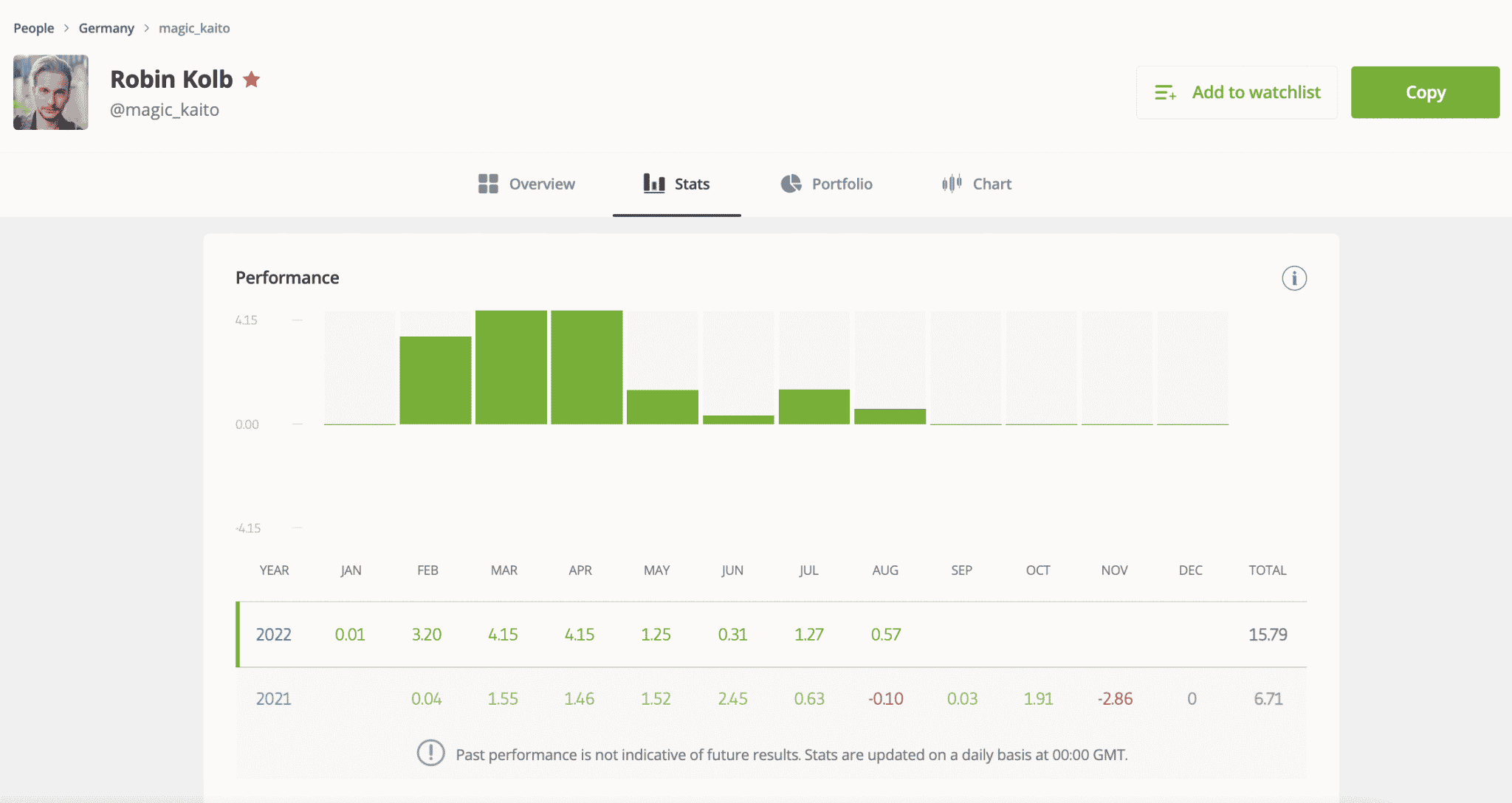Click the disclaimer exclamation icon
This screenshot has width=1512, height=803.
430,754
